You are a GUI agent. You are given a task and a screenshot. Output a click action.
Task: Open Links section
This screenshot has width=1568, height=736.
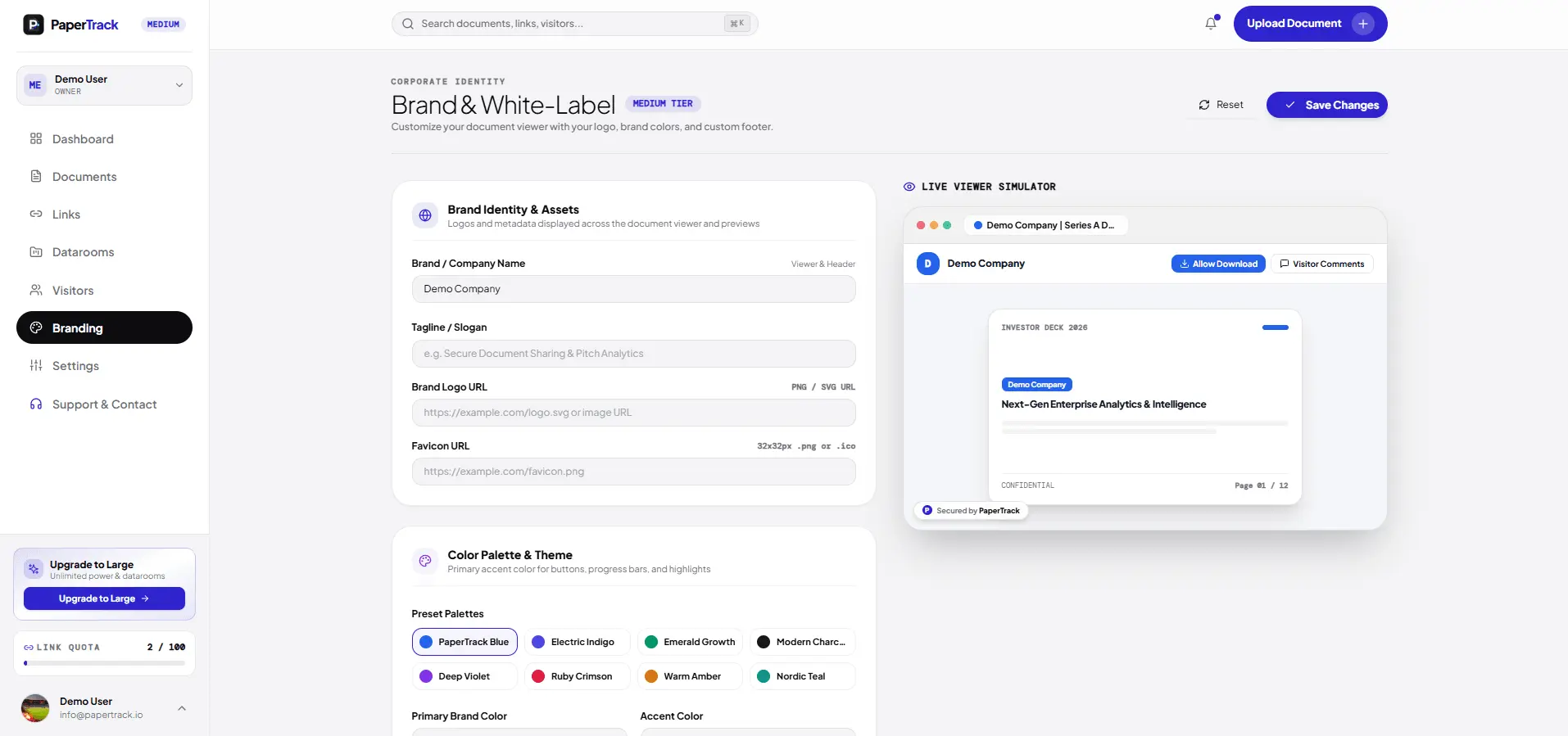coord(105,214)
